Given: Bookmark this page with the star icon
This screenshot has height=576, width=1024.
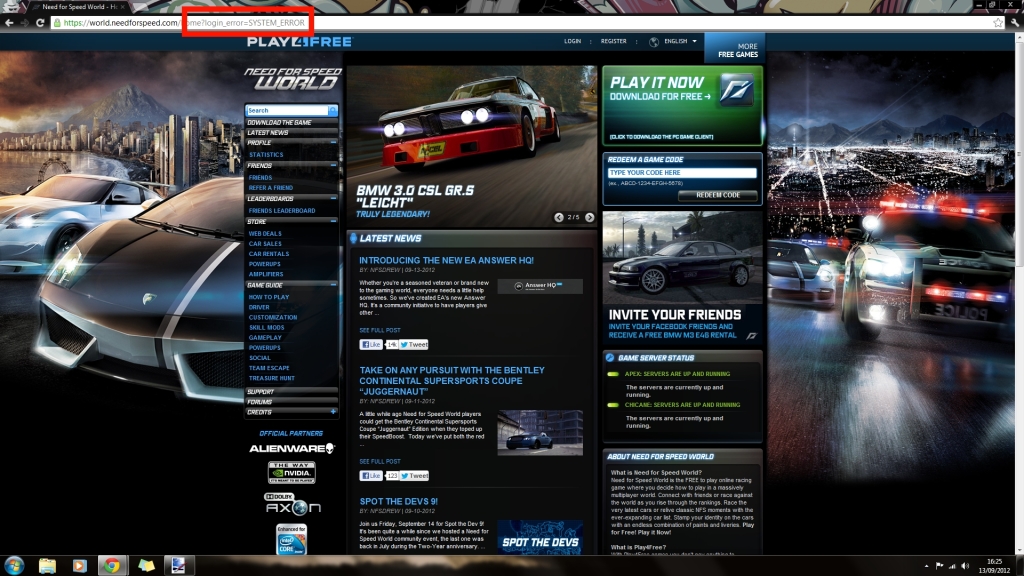Looking at the screenshot, I should pyautogui.click(x=998, y=22).
